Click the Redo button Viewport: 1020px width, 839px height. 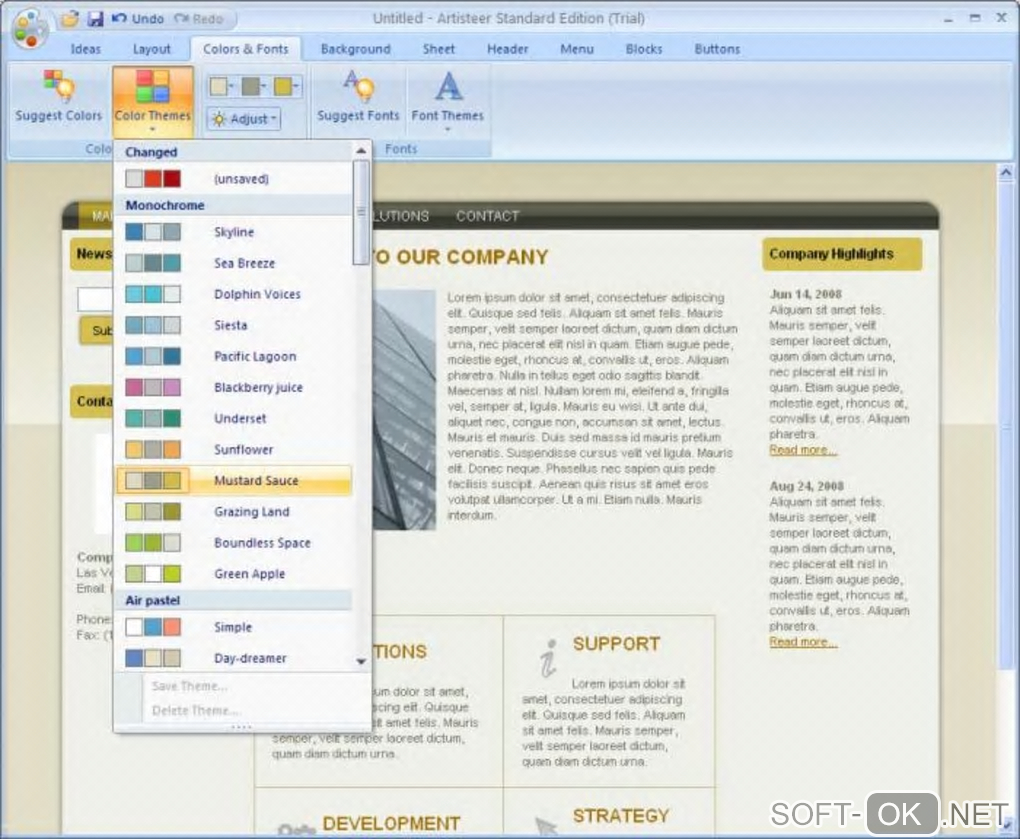(199, 19)
